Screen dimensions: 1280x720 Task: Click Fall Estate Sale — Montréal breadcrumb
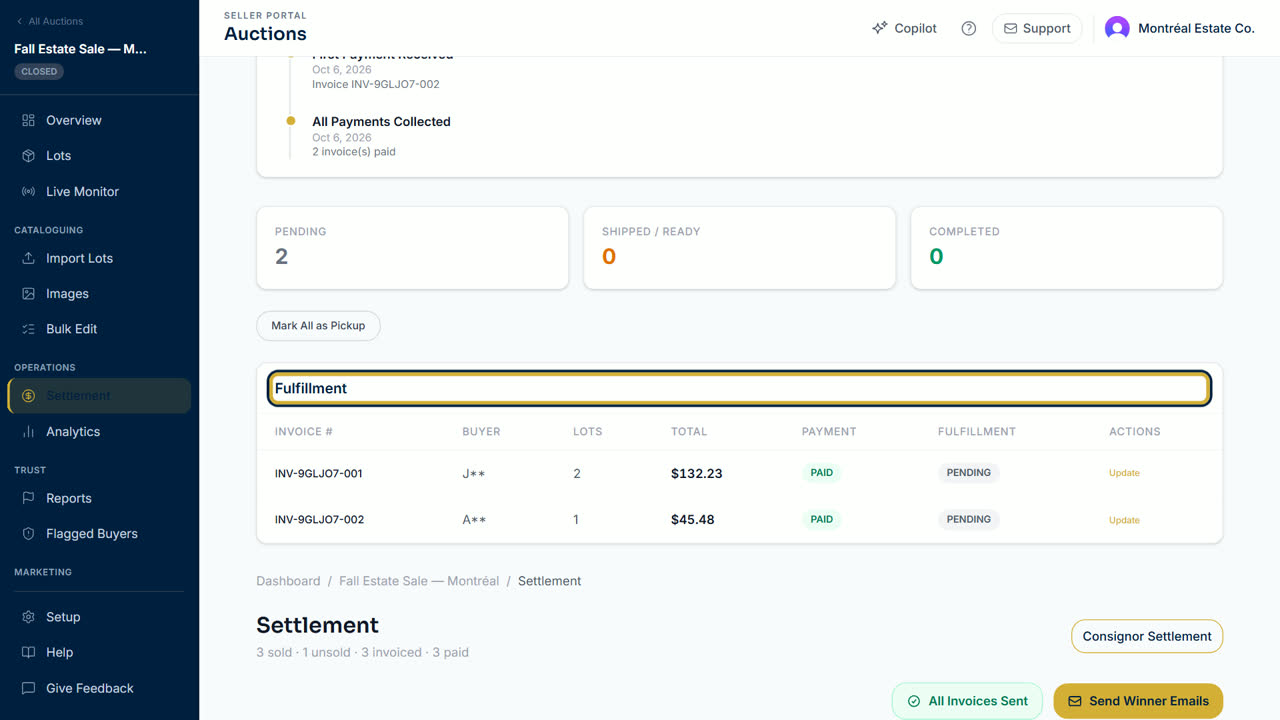[419, 581]
